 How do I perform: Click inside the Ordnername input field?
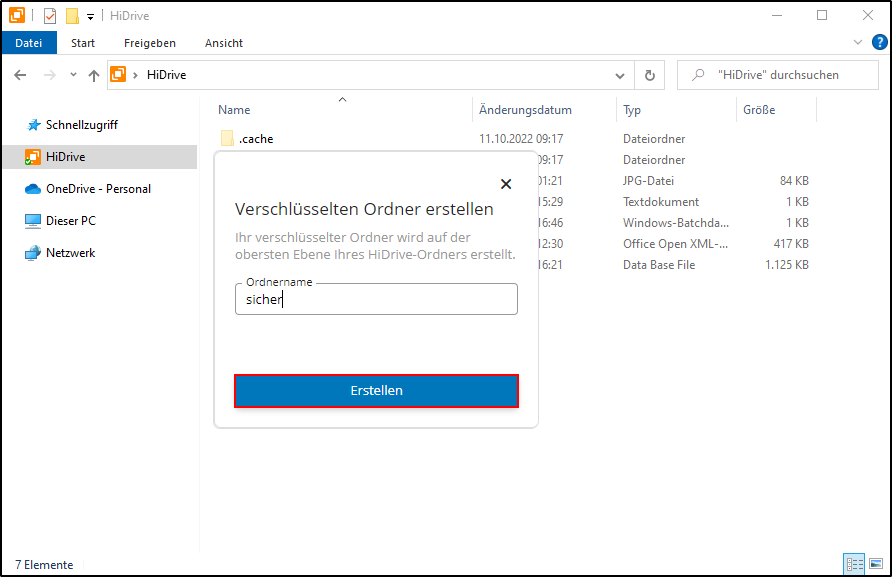pyautogui.click(x=376, y=298)
